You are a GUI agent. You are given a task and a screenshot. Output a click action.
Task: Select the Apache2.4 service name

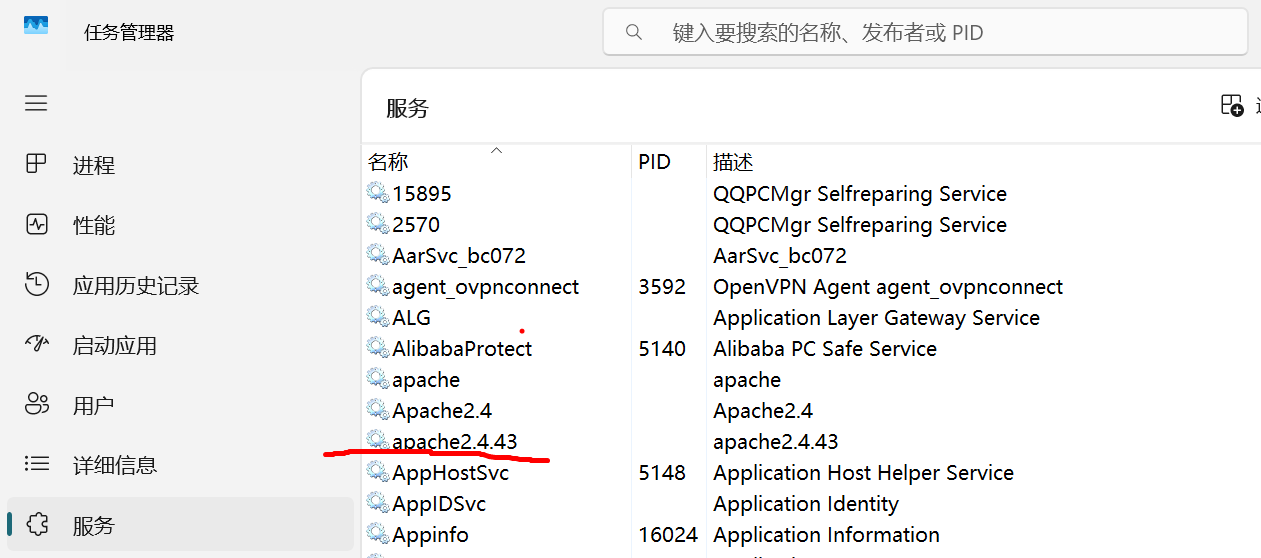tap(442, 411)
